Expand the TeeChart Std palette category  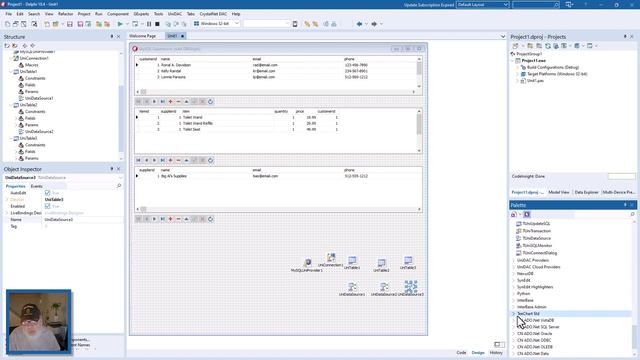(513, 313)
